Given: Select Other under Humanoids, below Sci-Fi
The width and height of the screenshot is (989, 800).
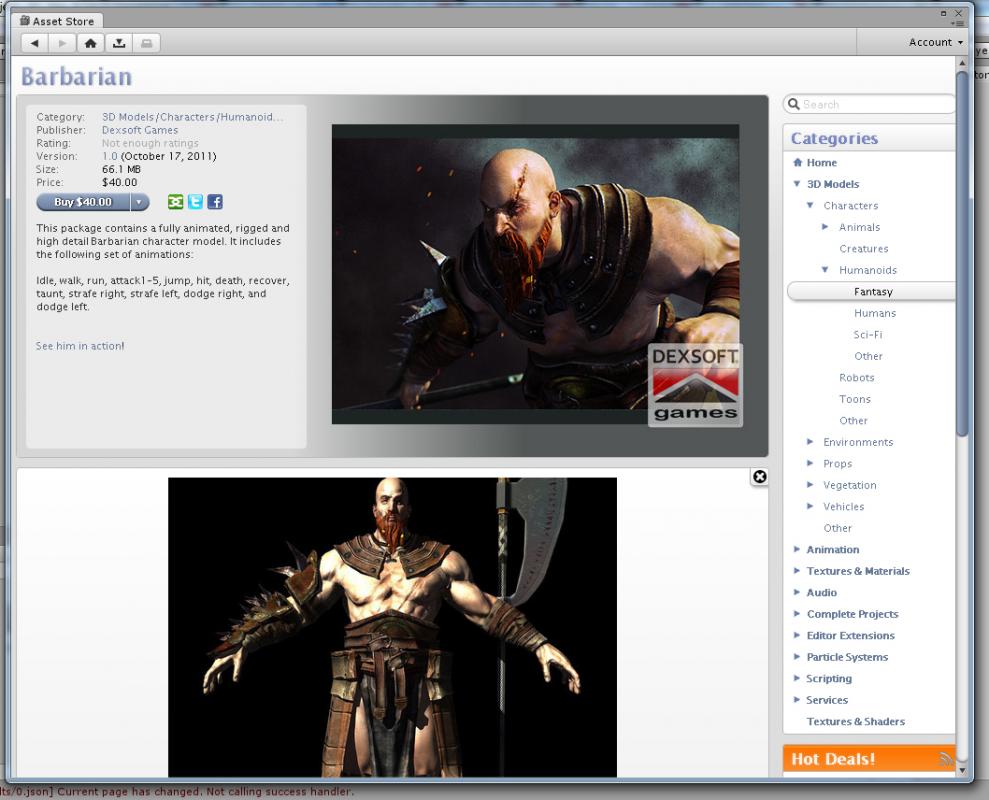Looking at the screenshot, I should tap(868, 356).
